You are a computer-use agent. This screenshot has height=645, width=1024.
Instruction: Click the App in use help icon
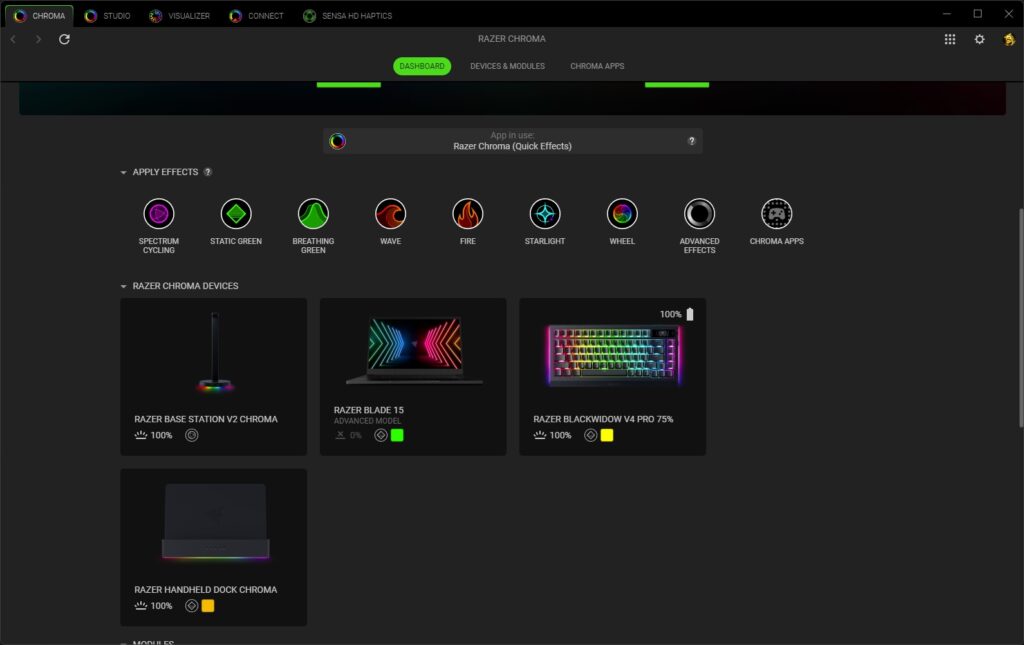pos(691,141)
